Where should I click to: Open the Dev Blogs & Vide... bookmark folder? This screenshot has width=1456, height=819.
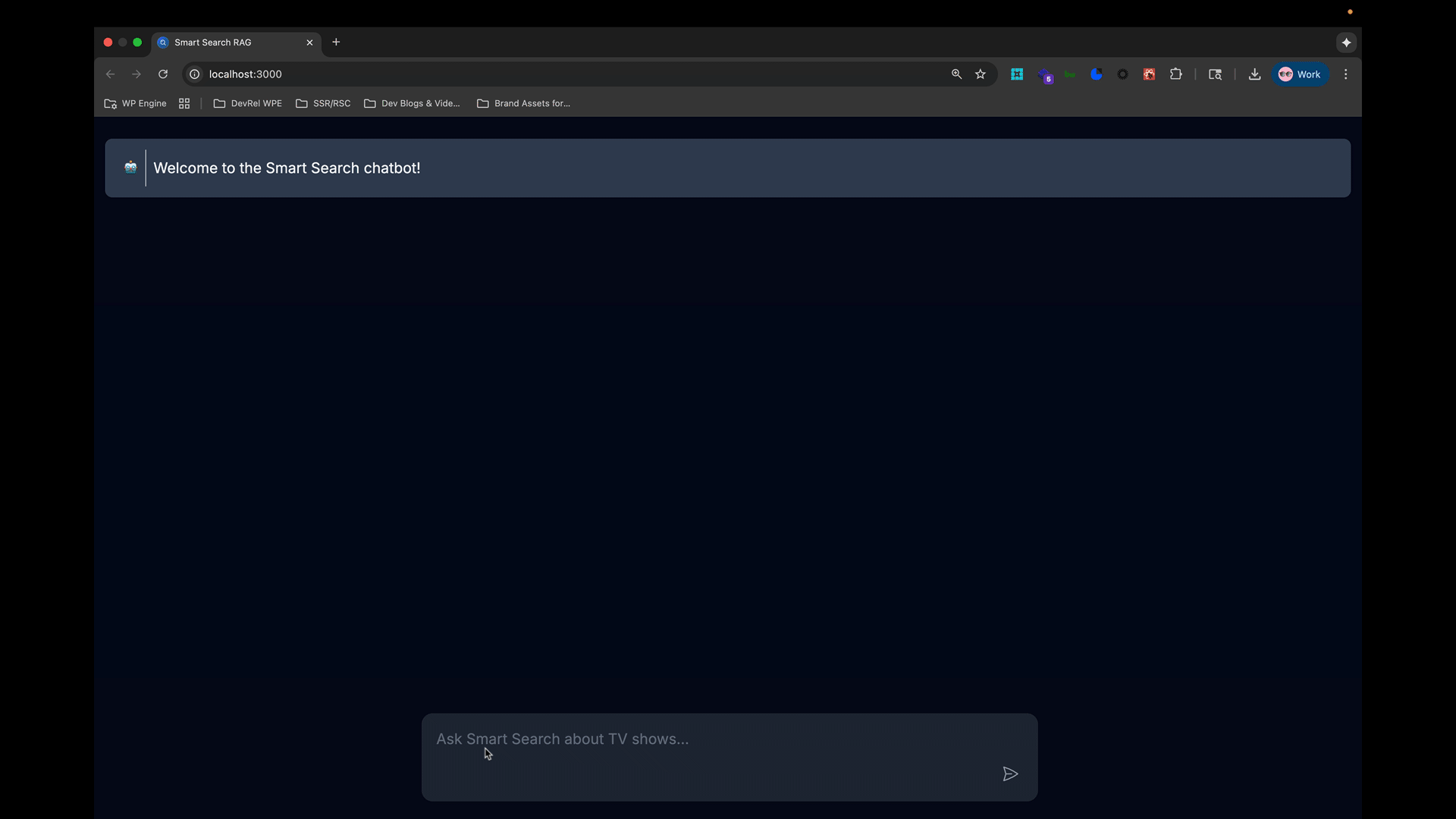[x=412, y=103]
